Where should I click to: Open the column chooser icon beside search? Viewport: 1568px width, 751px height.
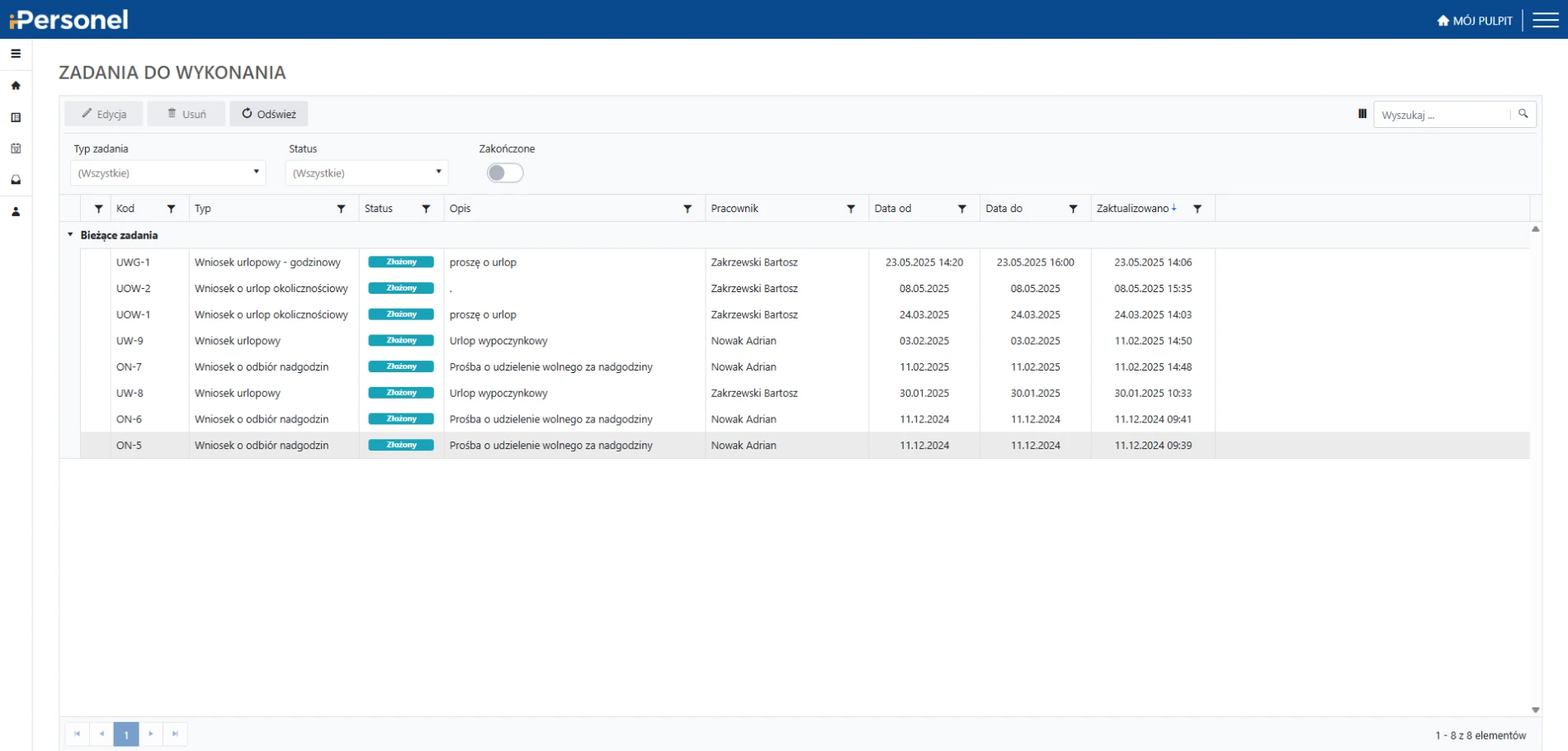click(x=1363, y=114)
